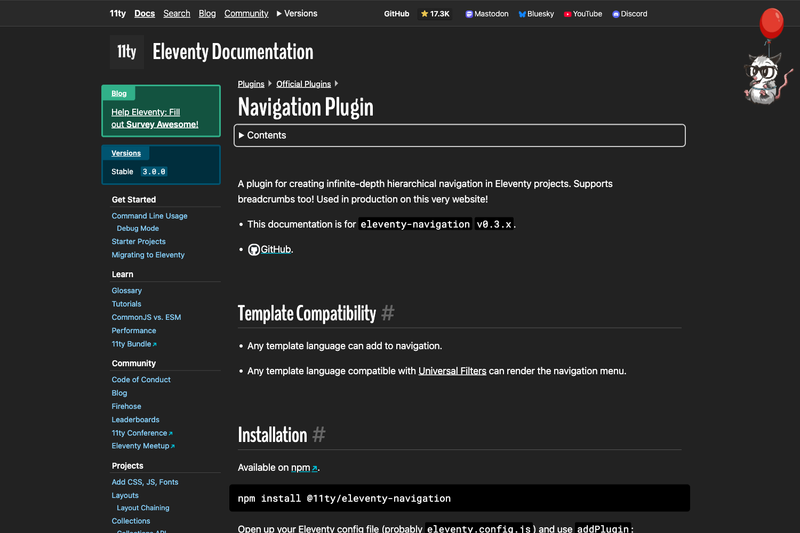Go to the 11ty home link in top nav
Image resolution: width=800 pixels, height=533 pixels.
pos(117,13)
